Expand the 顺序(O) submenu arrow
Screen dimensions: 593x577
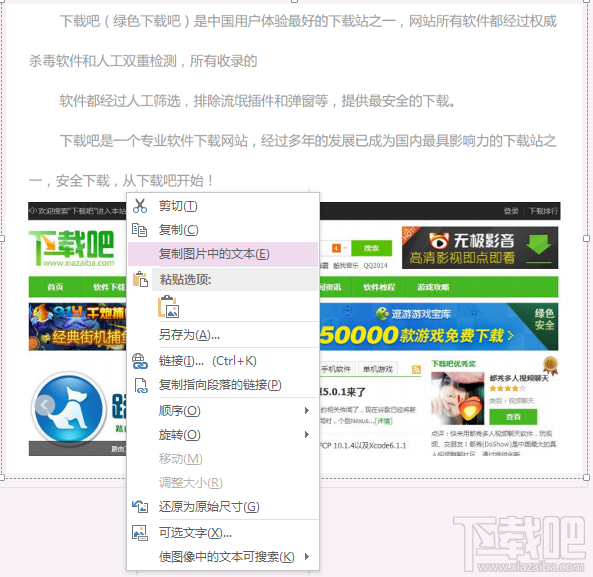tap(307, 411)
